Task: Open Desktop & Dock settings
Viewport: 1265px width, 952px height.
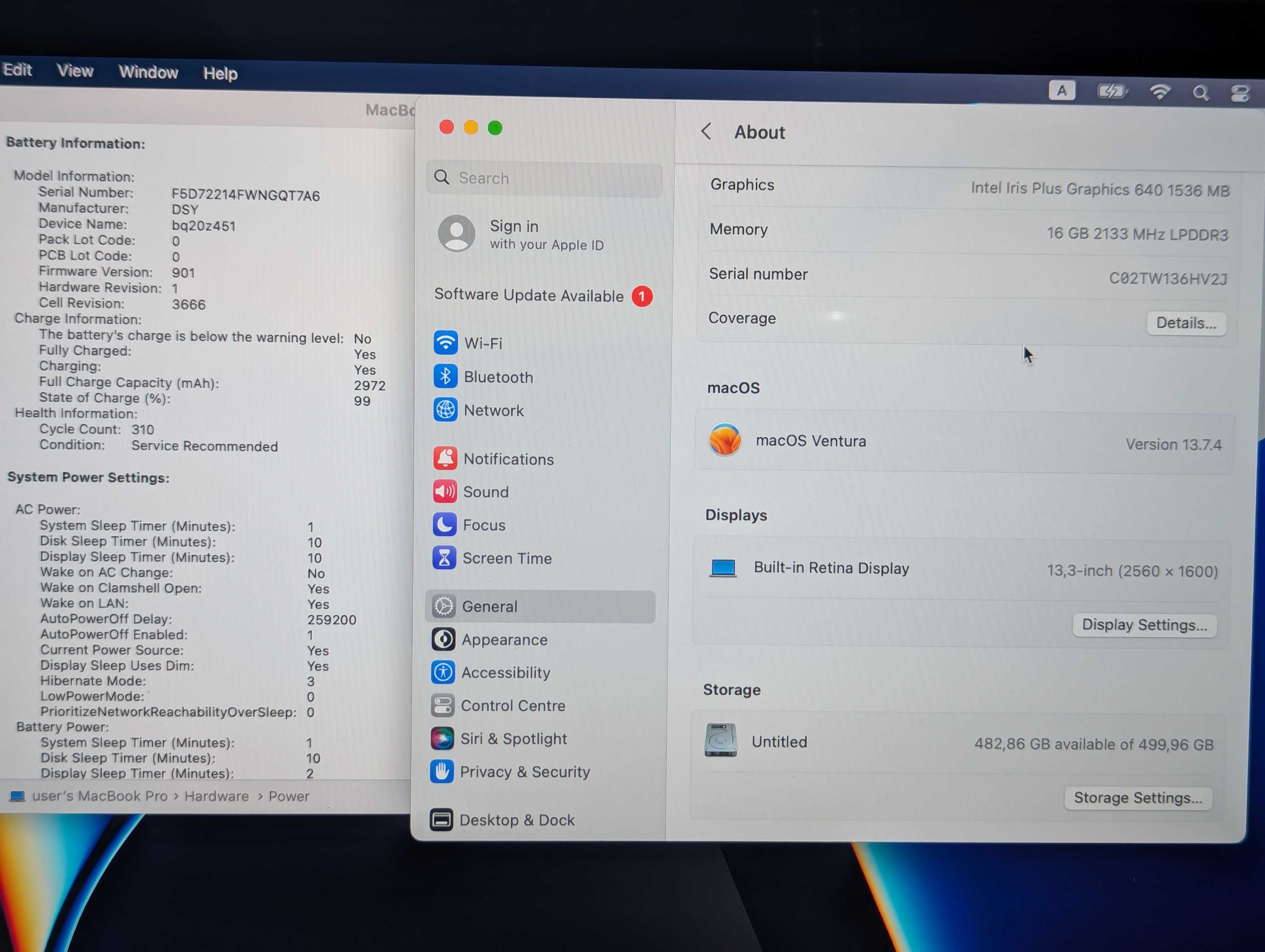Action: tap(502, 820)
